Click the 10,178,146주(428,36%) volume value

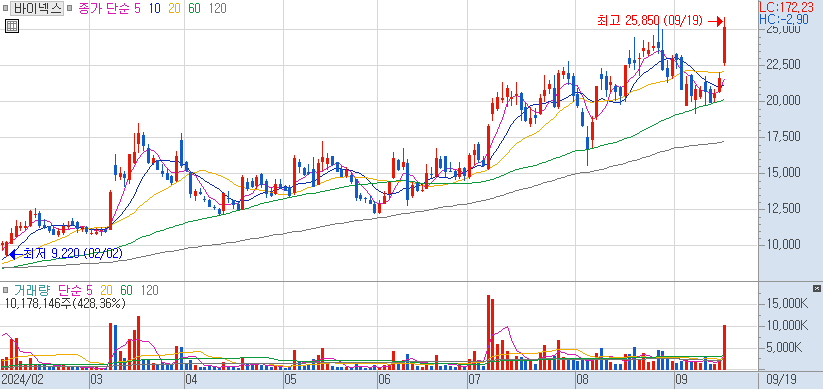click(65, 303)
